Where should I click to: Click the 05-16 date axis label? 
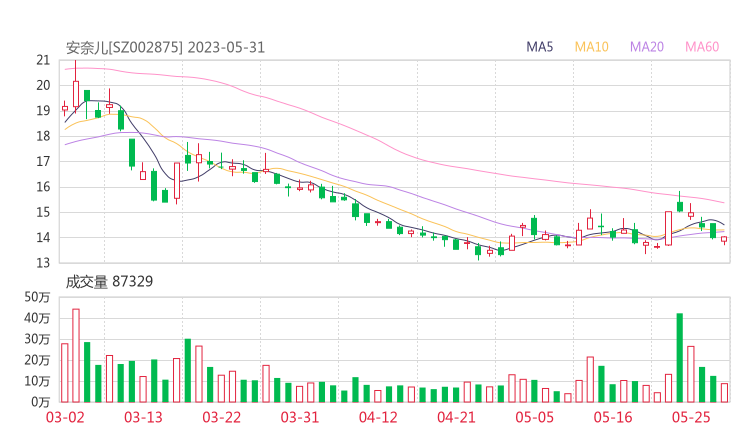tap(613, 417)
